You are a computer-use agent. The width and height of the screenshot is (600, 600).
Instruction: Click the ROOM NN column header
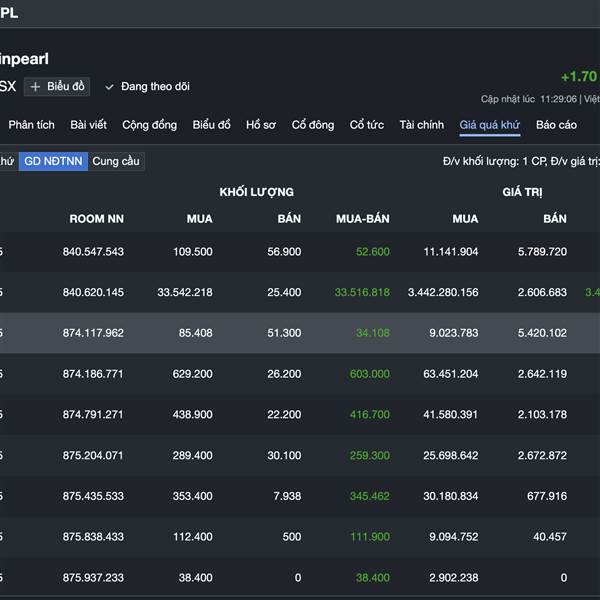[96, 219]
